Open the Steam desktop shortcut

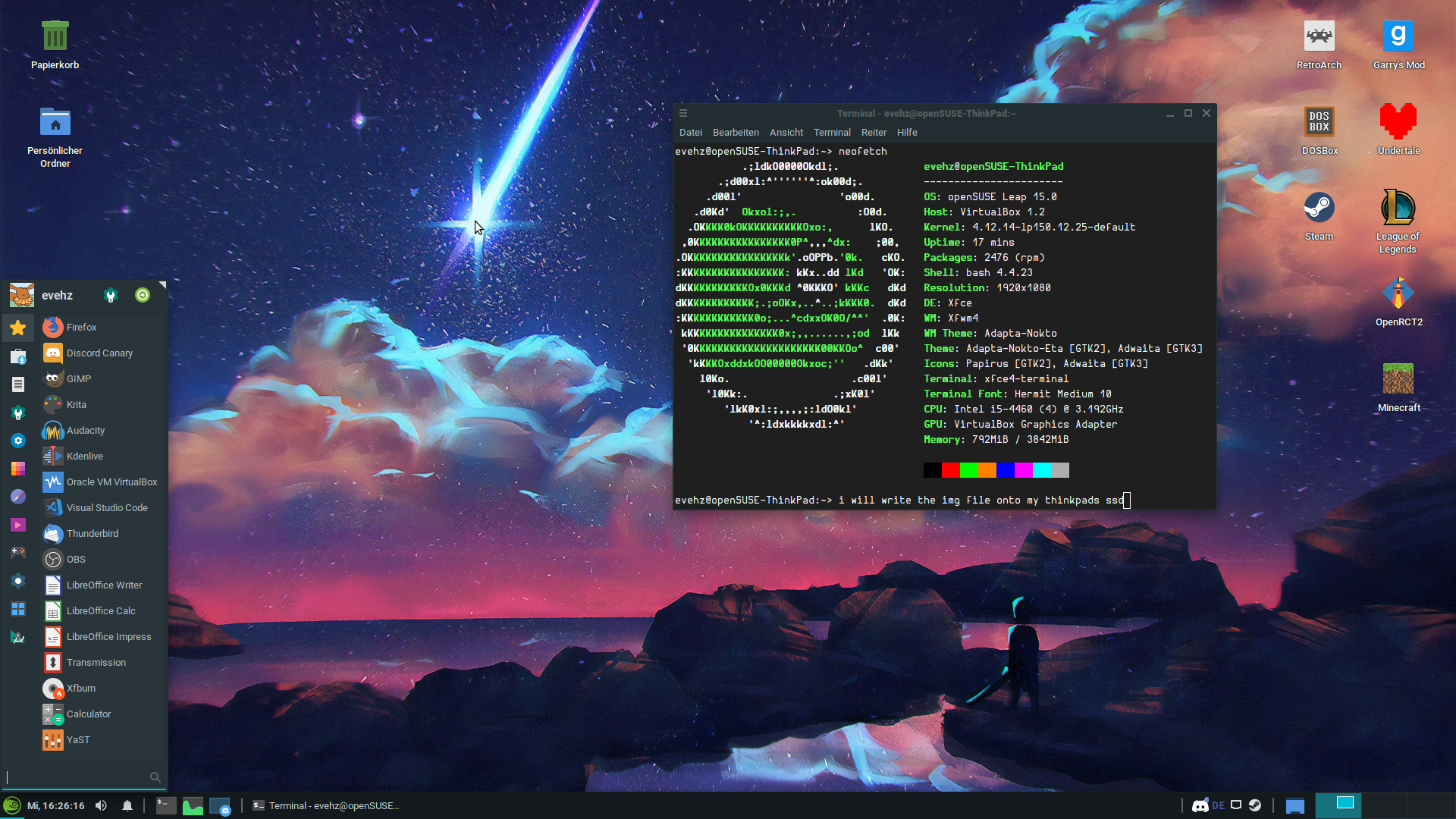point(1319,217)
